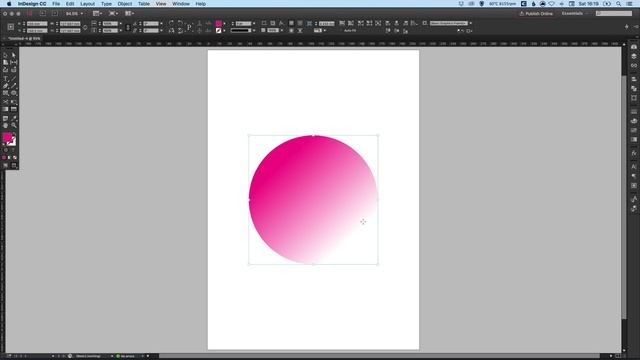Select the Direct Selection tool
The image size is (640, 360).
[x=14, y=55]
